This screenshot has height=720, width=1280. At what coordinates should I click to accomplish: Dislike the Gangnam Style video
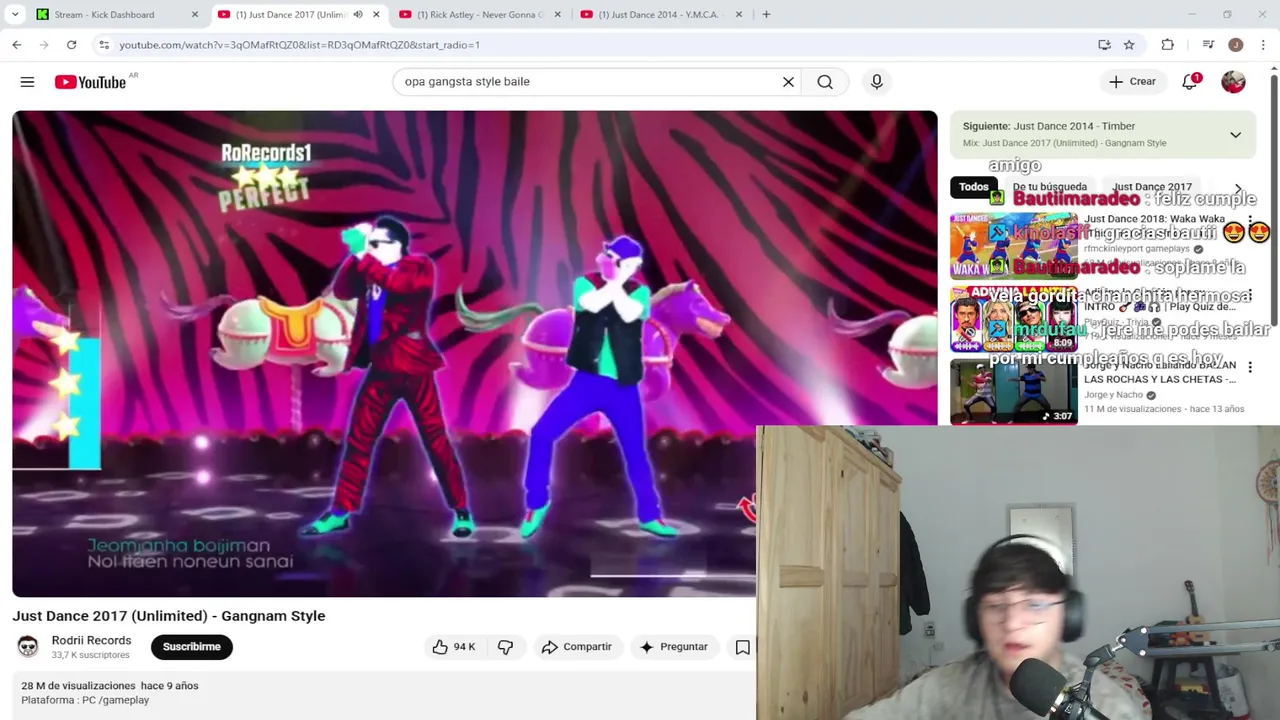pos(506,647)
